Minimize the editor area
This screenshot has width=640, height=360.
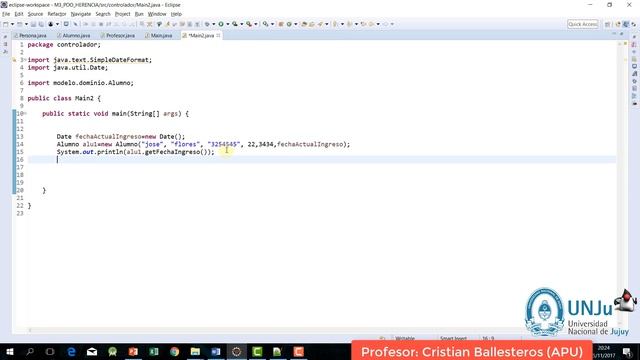coord(614,34)
